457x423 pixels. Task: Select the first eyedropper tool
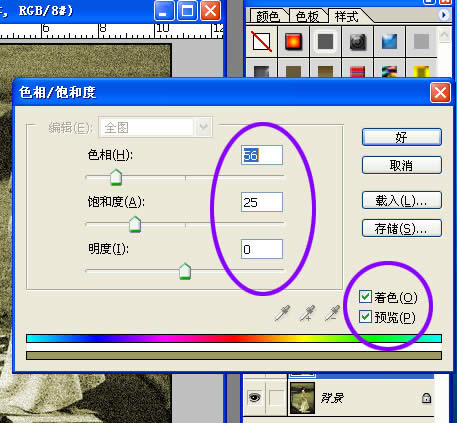282,313
